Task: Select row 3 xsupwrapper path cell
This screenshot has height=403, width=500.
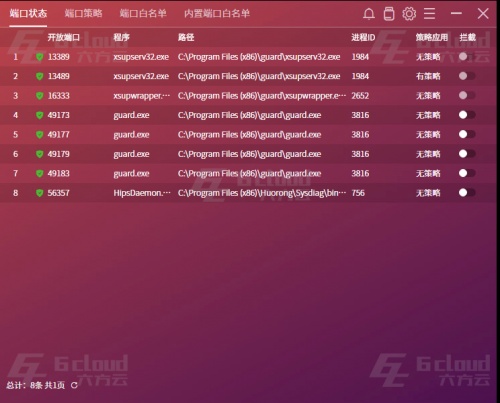Action: [x=262, y=96]
